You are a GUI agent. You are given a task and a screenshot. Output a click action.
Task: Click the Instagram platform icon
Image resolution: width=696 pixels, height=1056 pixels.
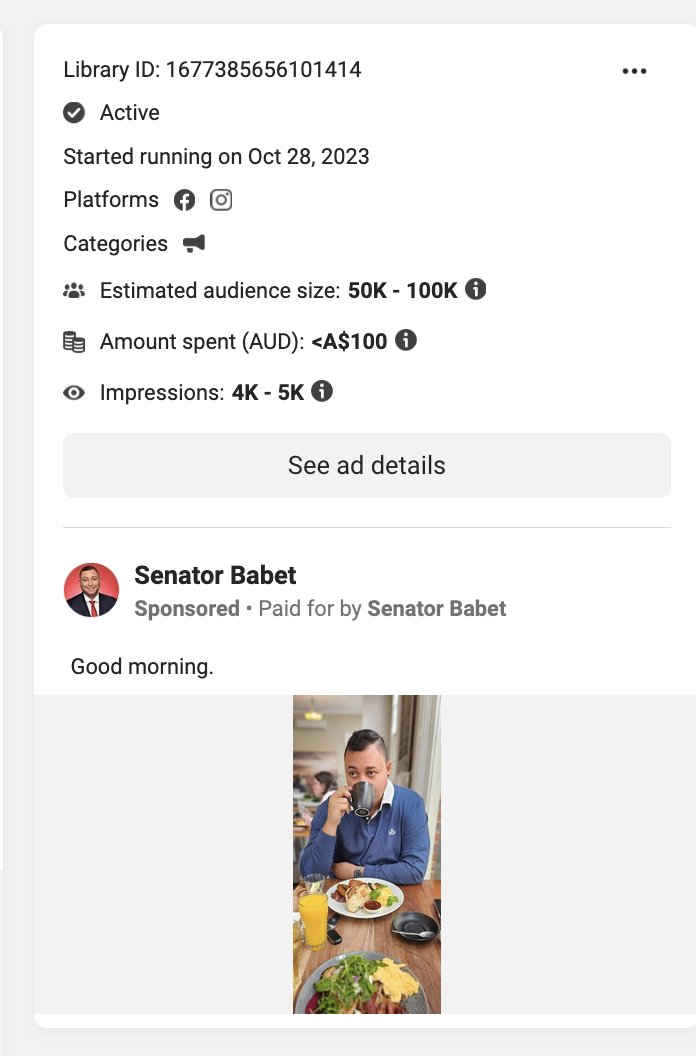[x=221, y=200]
